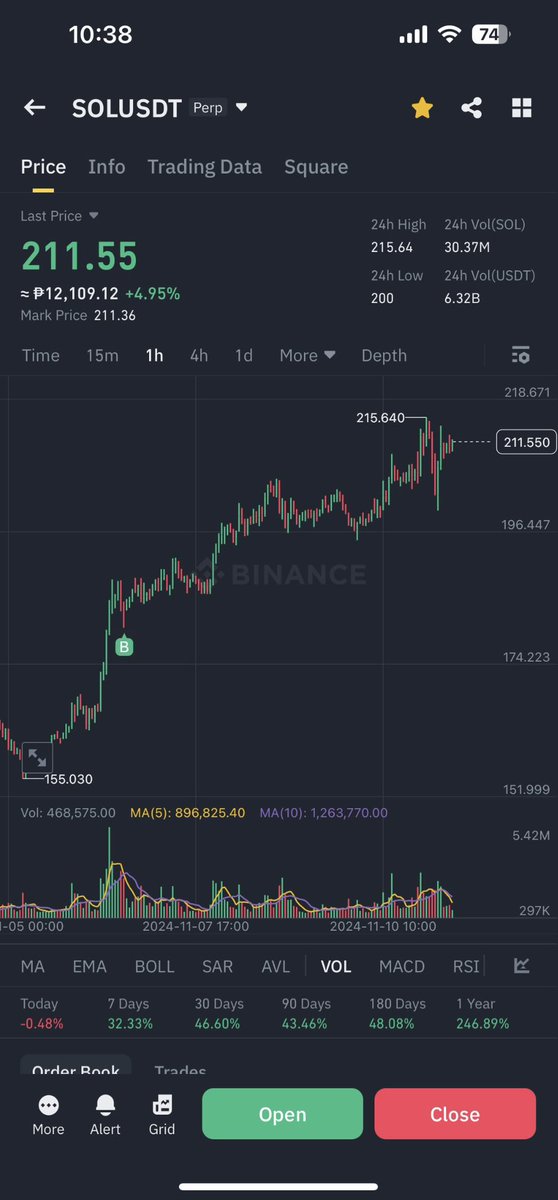Tap the Wi-Fi status icon
Screen dimensions: 558x1200
[x=449, y=34]
